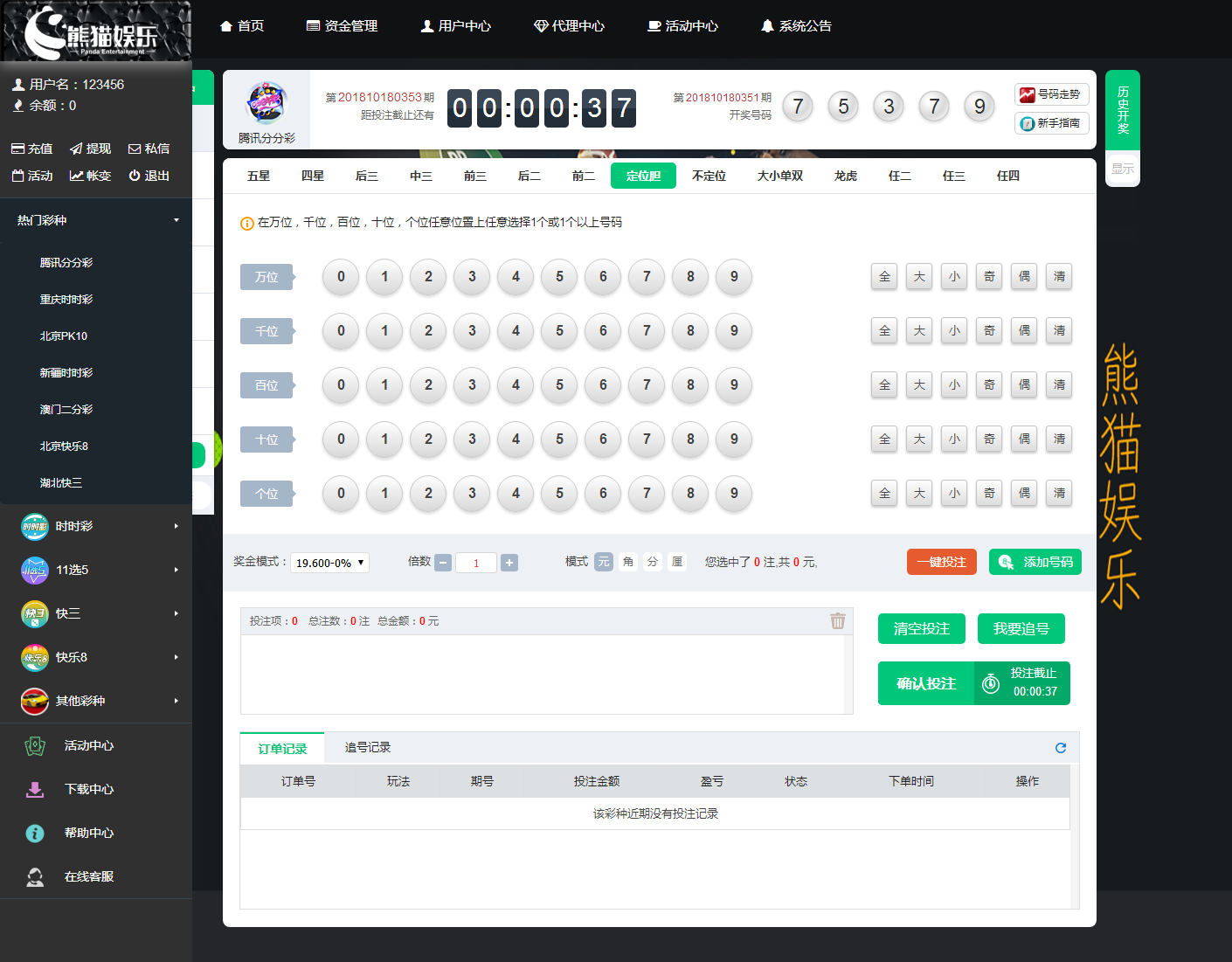The image size is (1232, 962).
Task: Switch to the 大小单双 play tab
Action: [779, 176]
